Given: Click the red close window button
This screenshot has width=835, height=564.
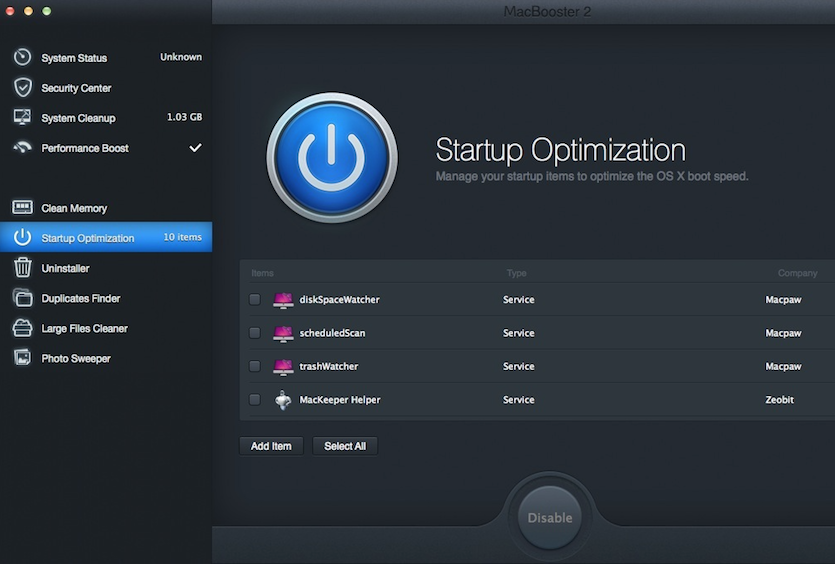Looking at the screenshot, I should pyautogui.click(x=10, y=11).
